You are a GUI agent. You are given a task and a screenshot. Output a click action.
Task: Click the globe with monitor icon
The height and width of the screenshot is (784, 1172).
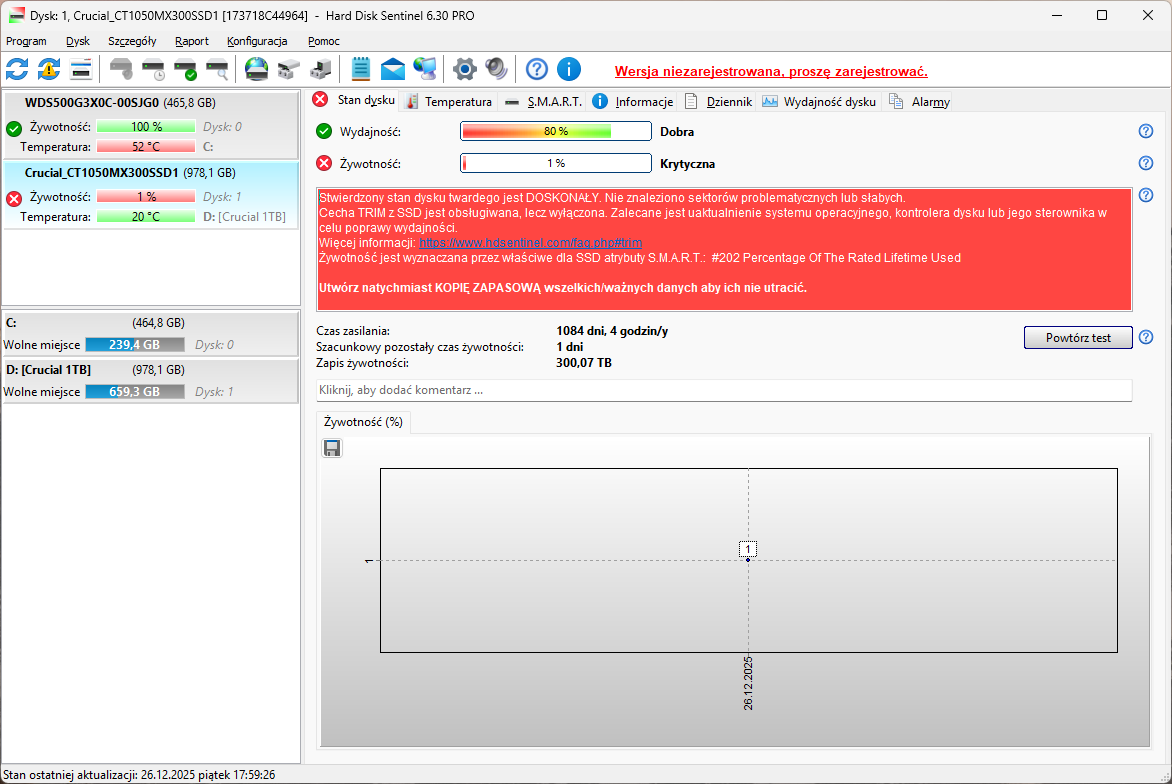[x=425, y=70]
